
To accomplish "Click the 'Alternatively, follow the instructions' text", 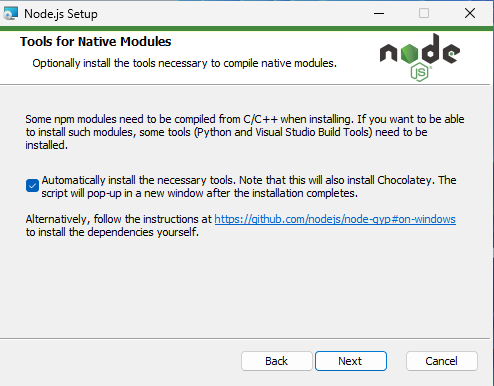I will click(x=119, y=219).
